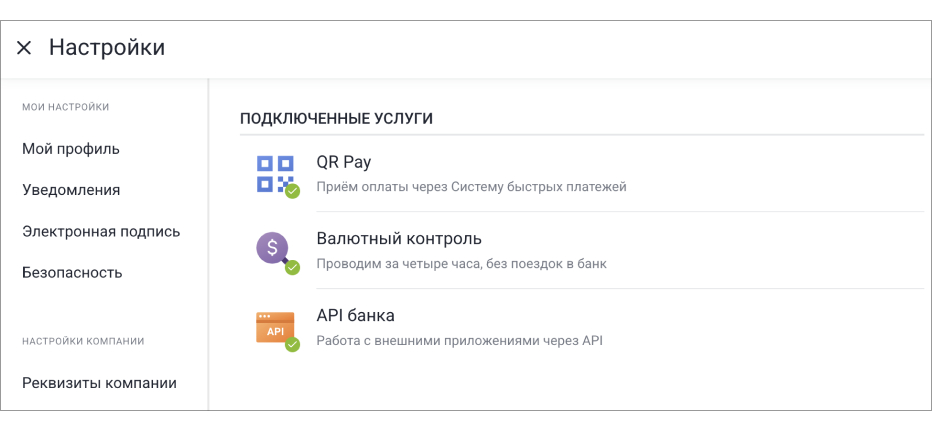Viewport: 932px width, 431px height.
Task: Select the Валютный контроль service title
Action: point(399,239)
